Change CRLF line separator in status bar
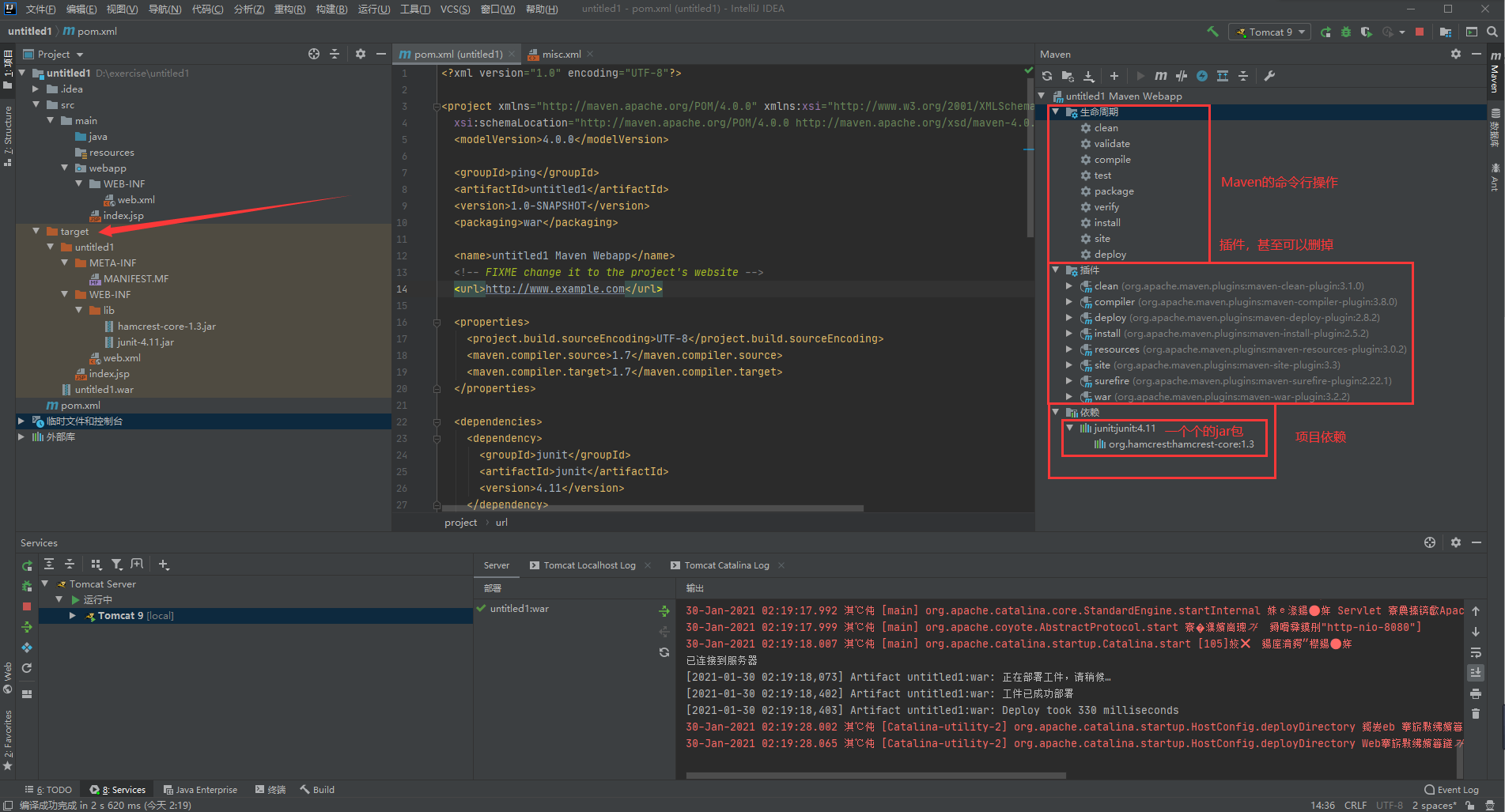Viewport: 1505px width, 812px height. pyautogui.click(x=1356, y=805)
